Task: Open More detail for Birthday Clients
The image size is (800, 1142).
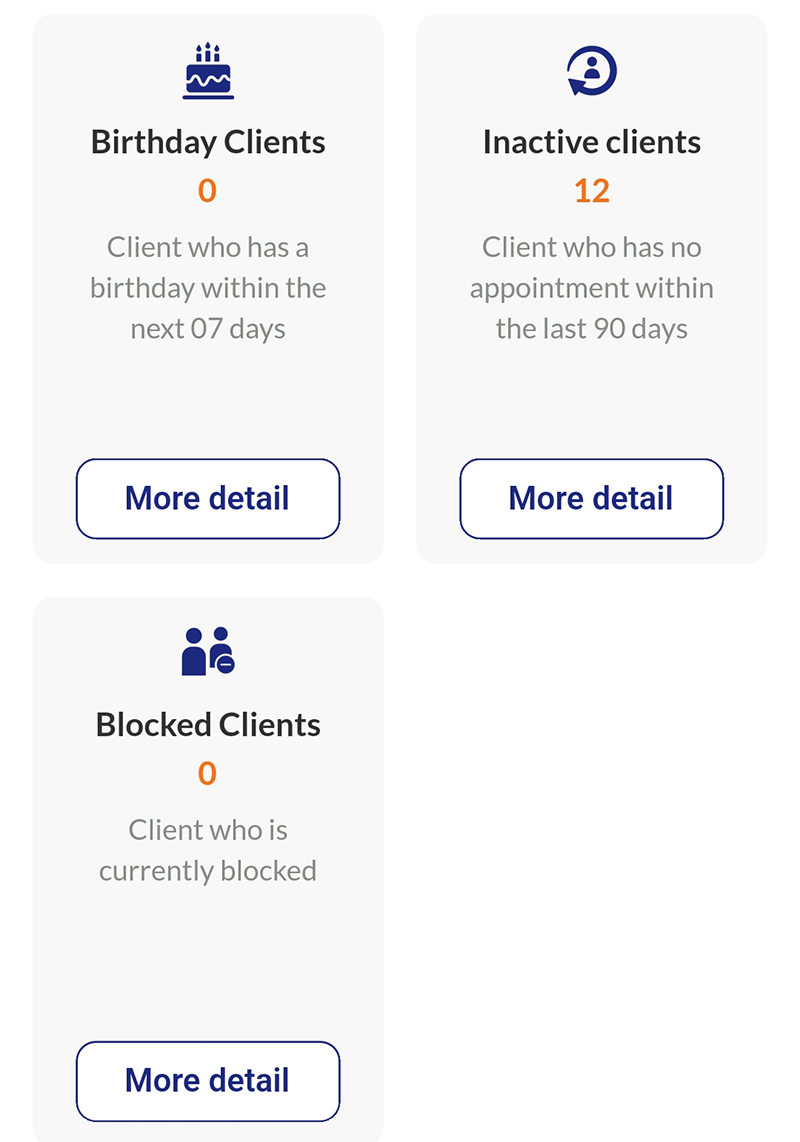Action: 207,498
